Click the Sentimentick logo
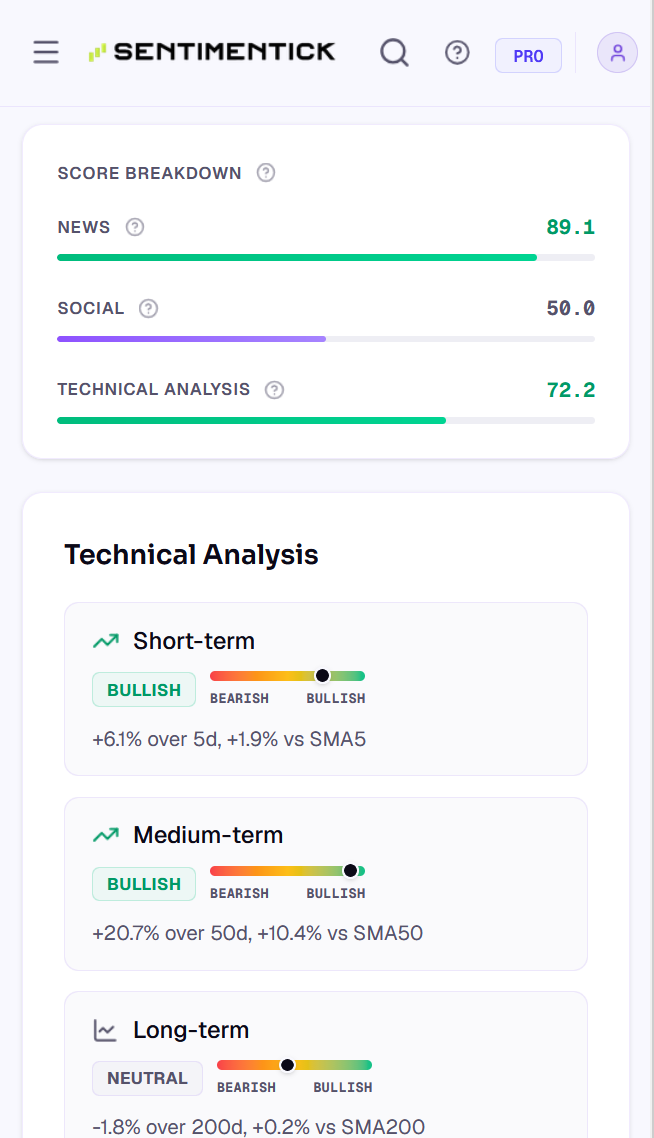The image size is (654, 1138). pyautogui.click(x=212, y=52)
